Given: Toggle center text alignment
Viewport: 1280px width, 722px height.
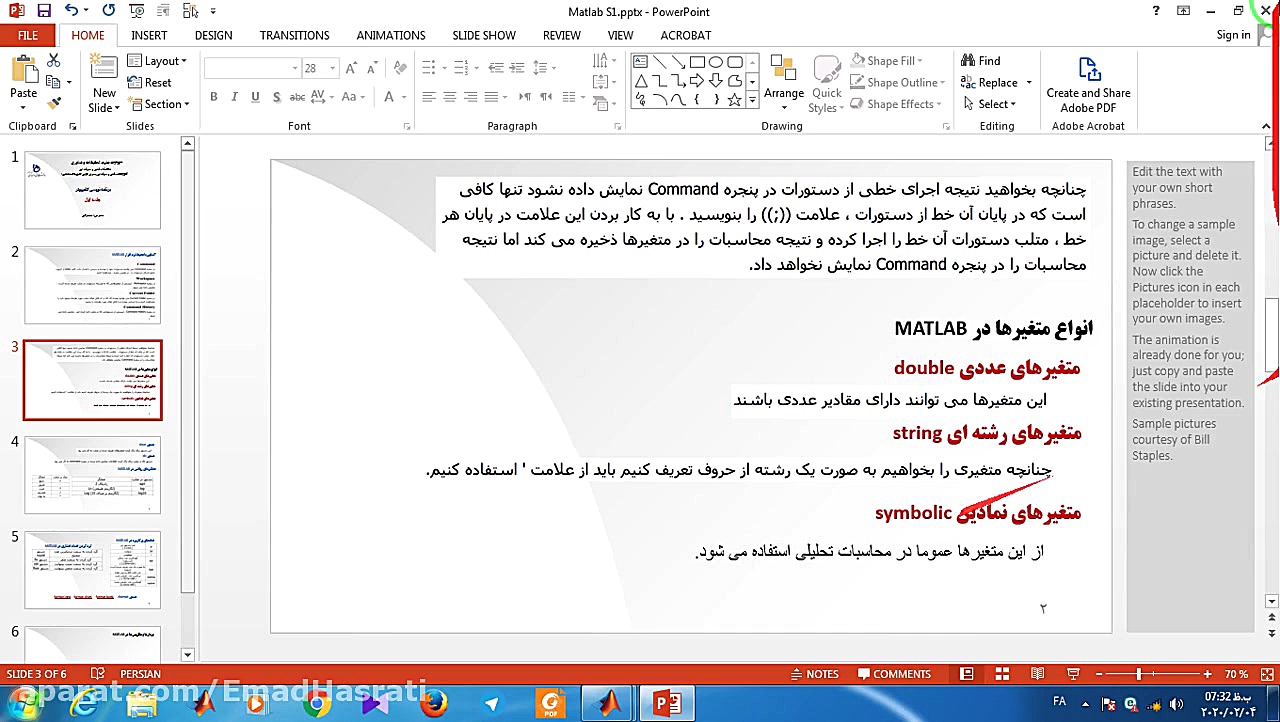Looking at the screenshot, I should 448,96.
